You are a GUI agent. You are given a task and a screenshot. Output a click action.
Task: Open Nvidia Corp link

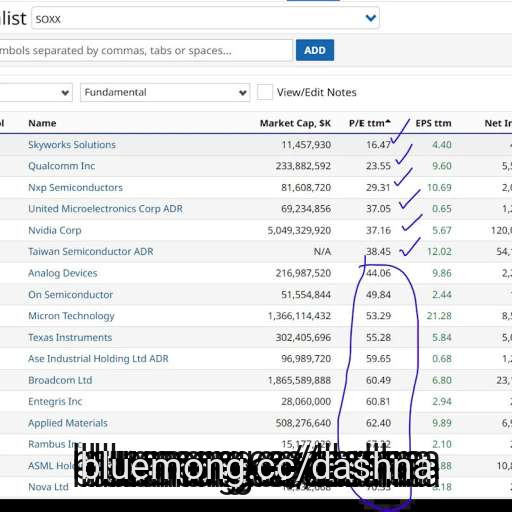55,230
